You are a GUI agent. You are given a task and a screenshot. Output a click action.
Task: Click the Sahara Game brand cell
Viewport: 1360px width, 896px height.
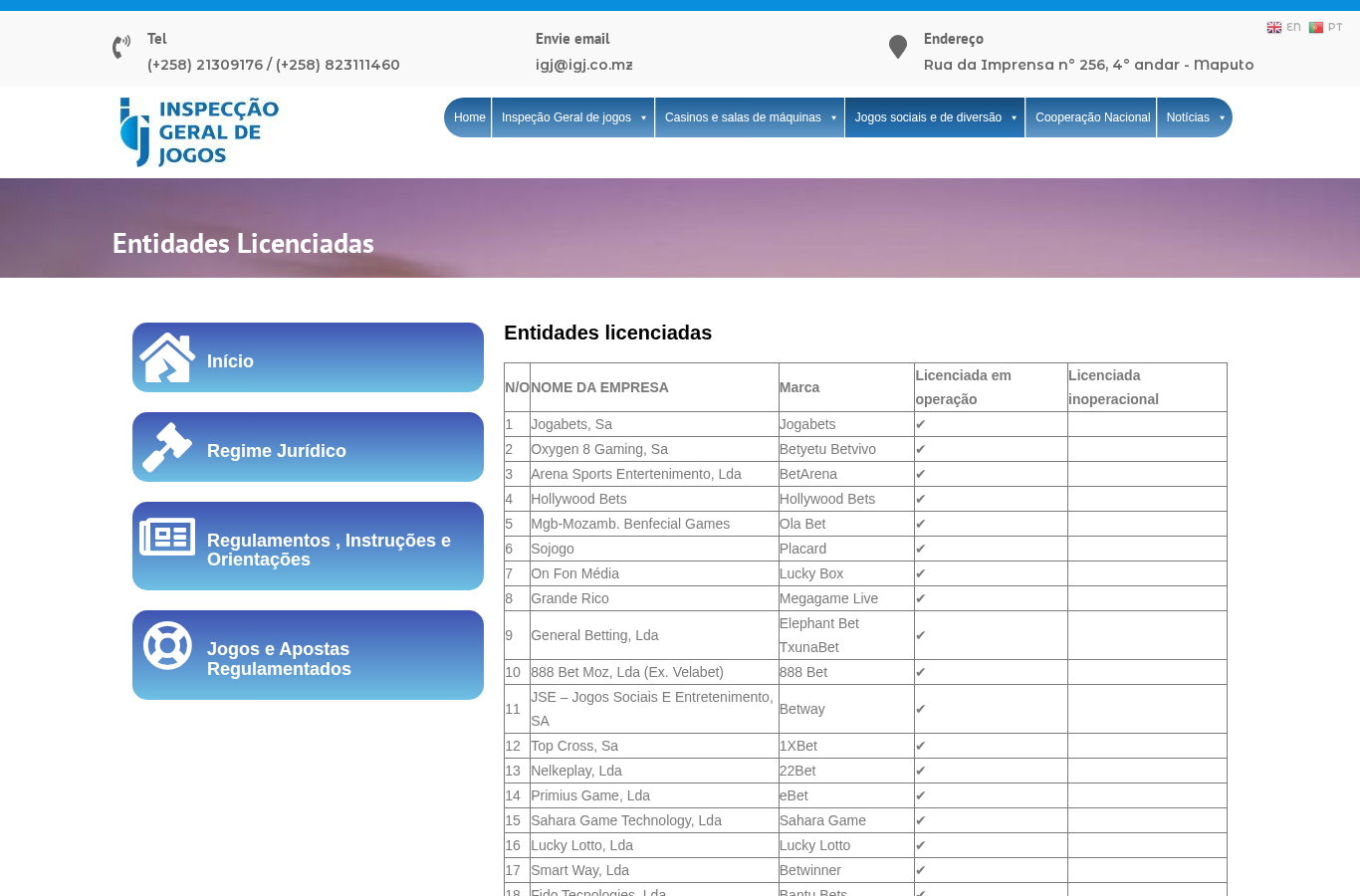[846, 820]
